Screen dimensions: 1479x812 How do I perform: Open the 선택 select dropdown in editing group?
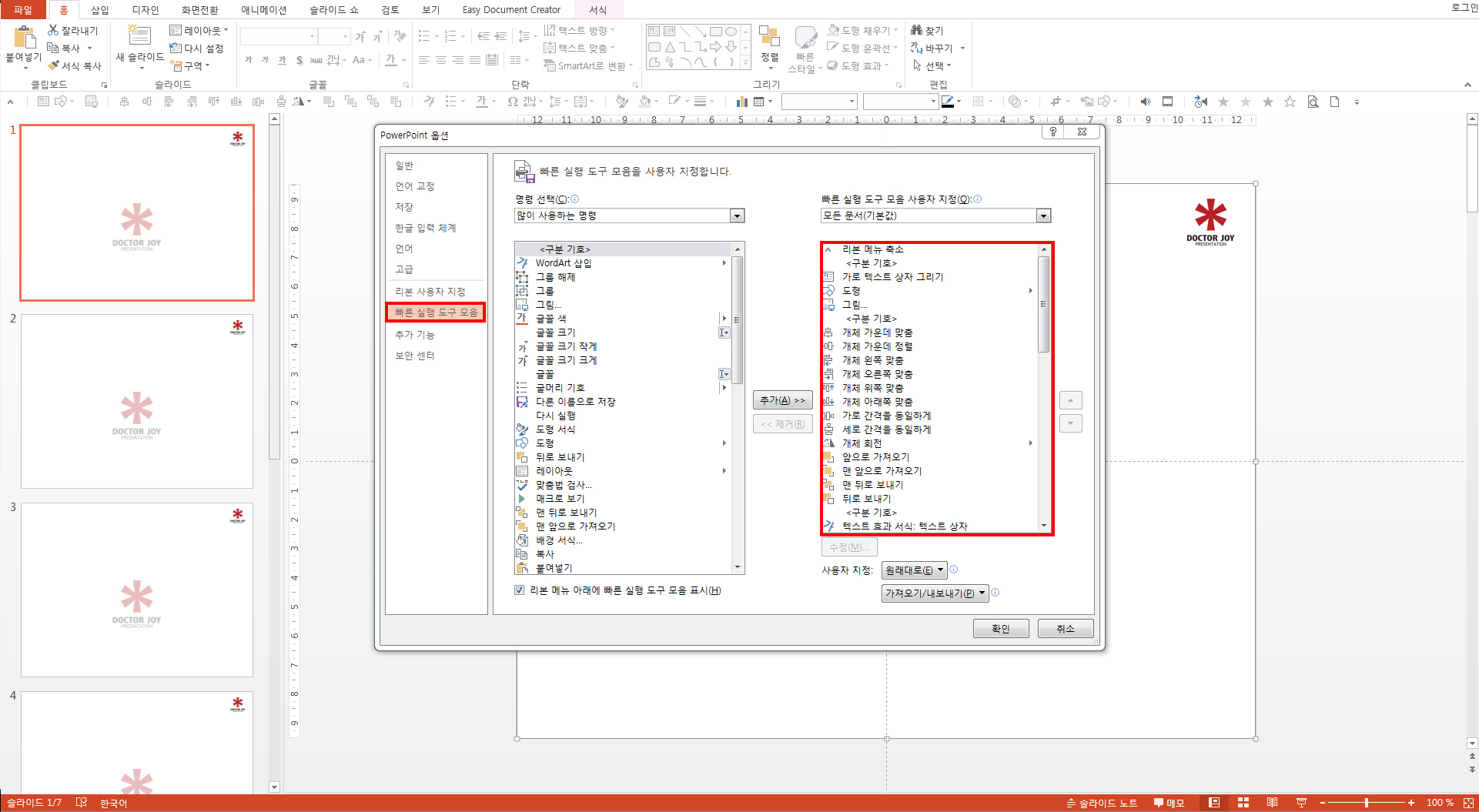[x=932, y=65]
